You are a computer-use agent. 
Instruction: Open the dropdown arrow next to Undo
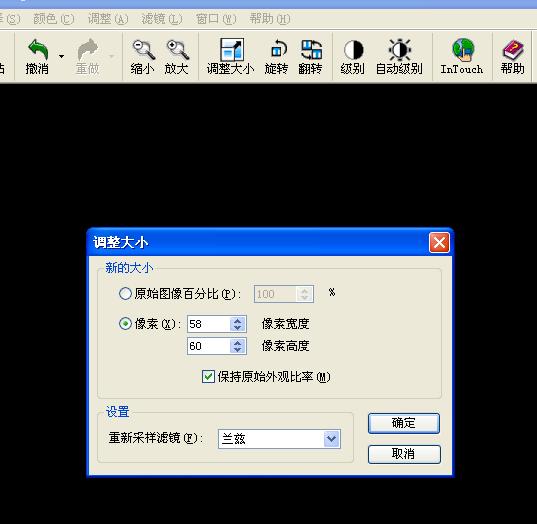point(62,56)
